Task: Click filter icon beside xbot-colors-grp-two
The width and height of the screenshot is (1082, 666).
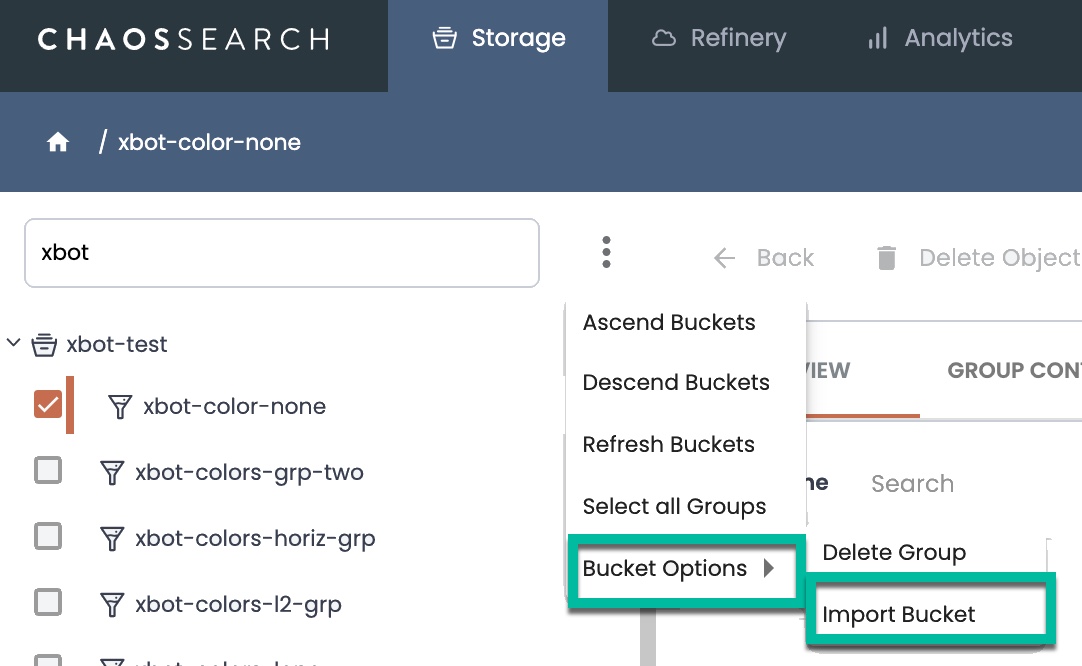Action: [x=112, y=473]
